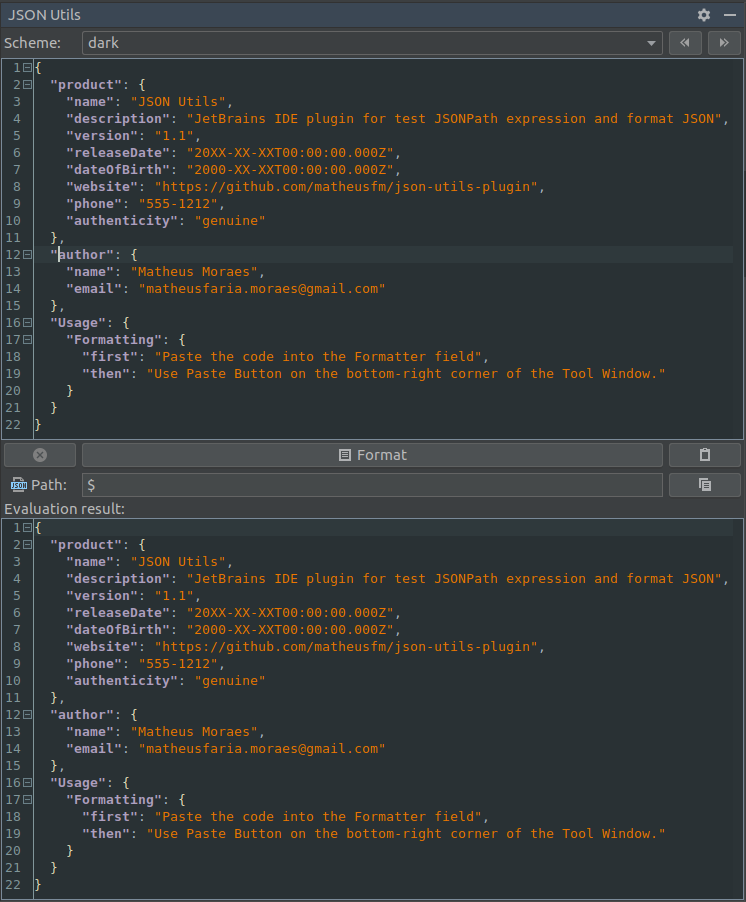Click line number 22 in the evaluation result
This screenshot has width=746, height=902.
(x=13, y=885)
